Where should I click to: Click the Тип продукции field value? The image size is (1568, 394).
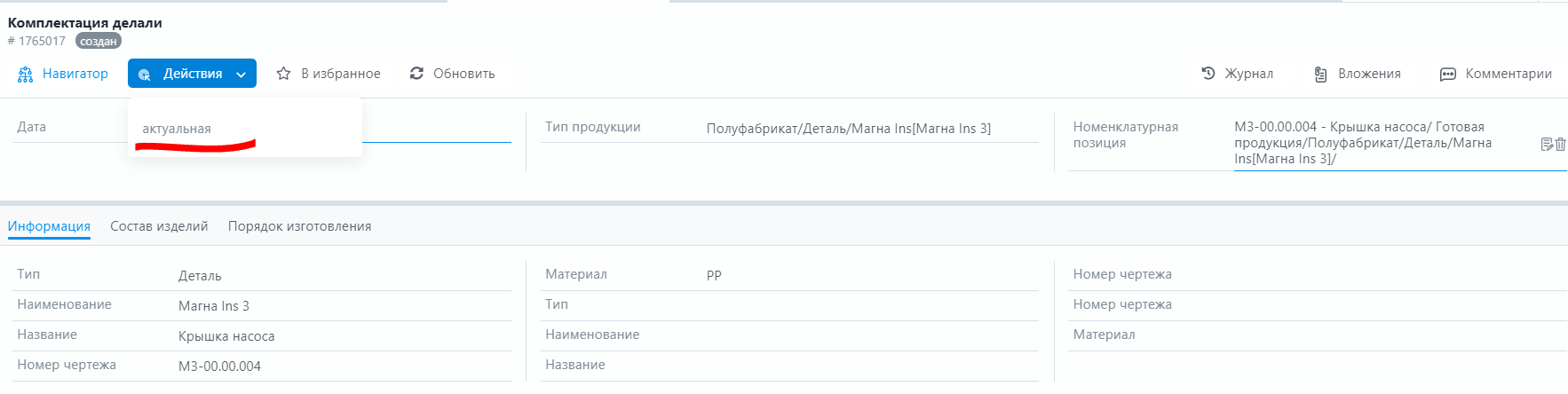[x=848, y=129]
